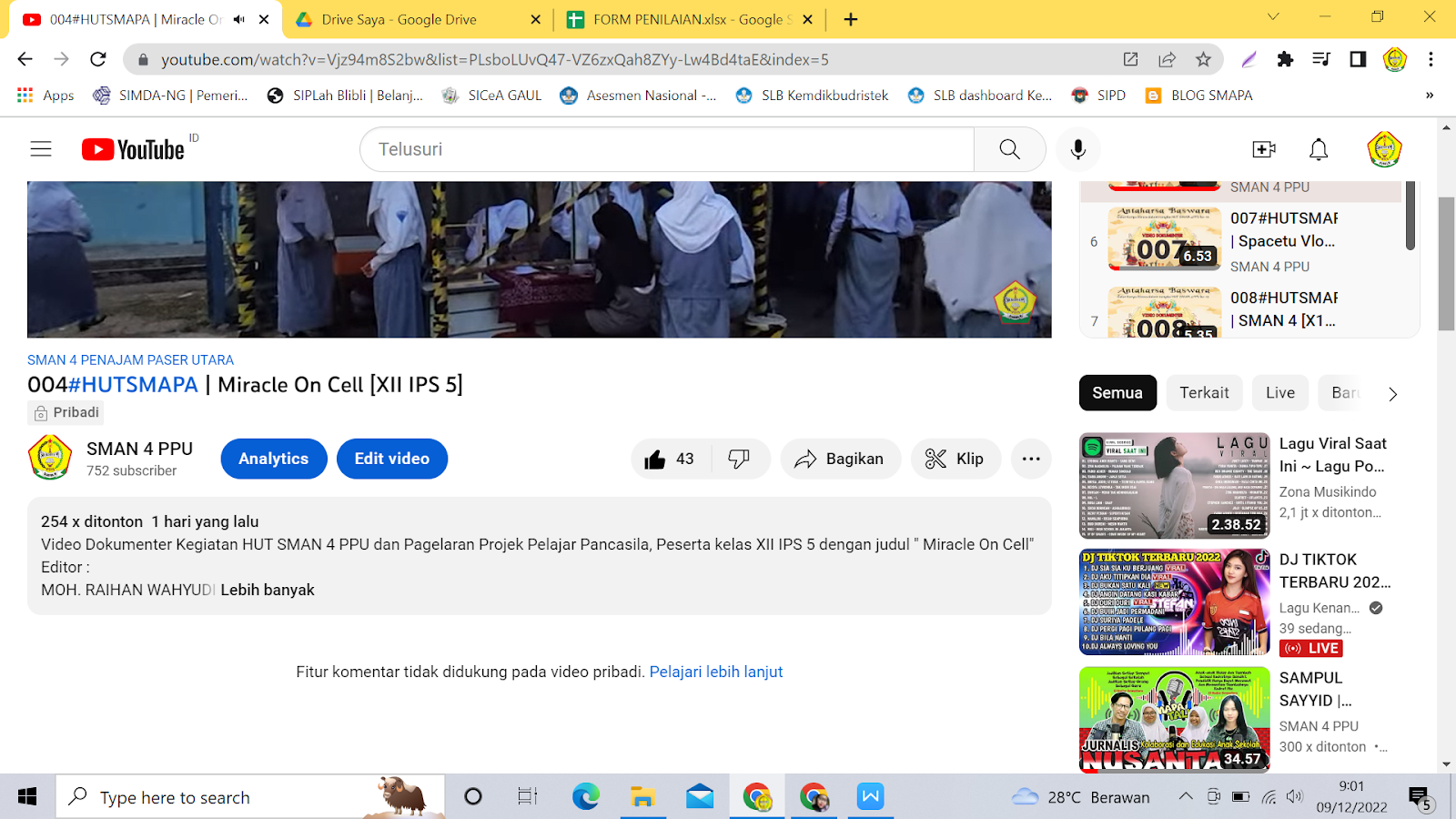This screenshot has width=1456, height=819.
Task: Bookmark this page with the star
Action: 1203,59
